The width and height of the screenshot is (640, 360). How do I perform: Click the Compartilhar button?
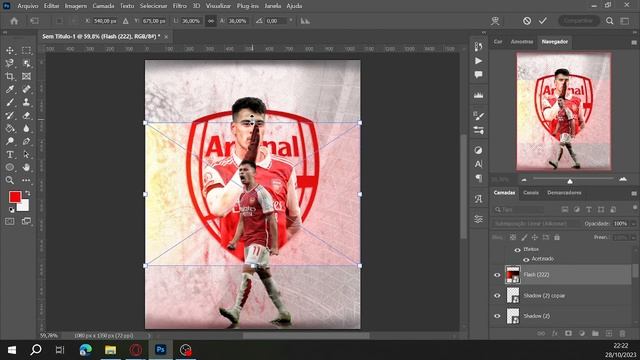pos(578,21)
